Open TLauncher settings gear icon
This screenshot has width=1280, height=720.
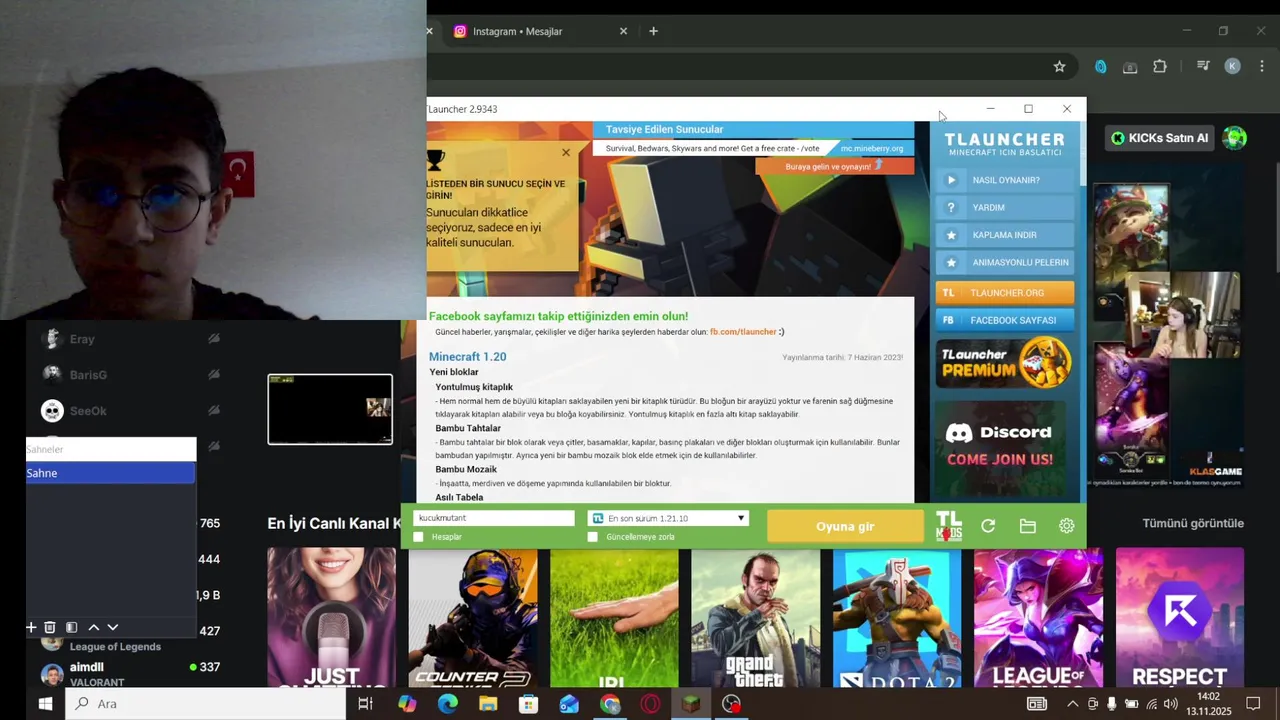(1067, 526)
